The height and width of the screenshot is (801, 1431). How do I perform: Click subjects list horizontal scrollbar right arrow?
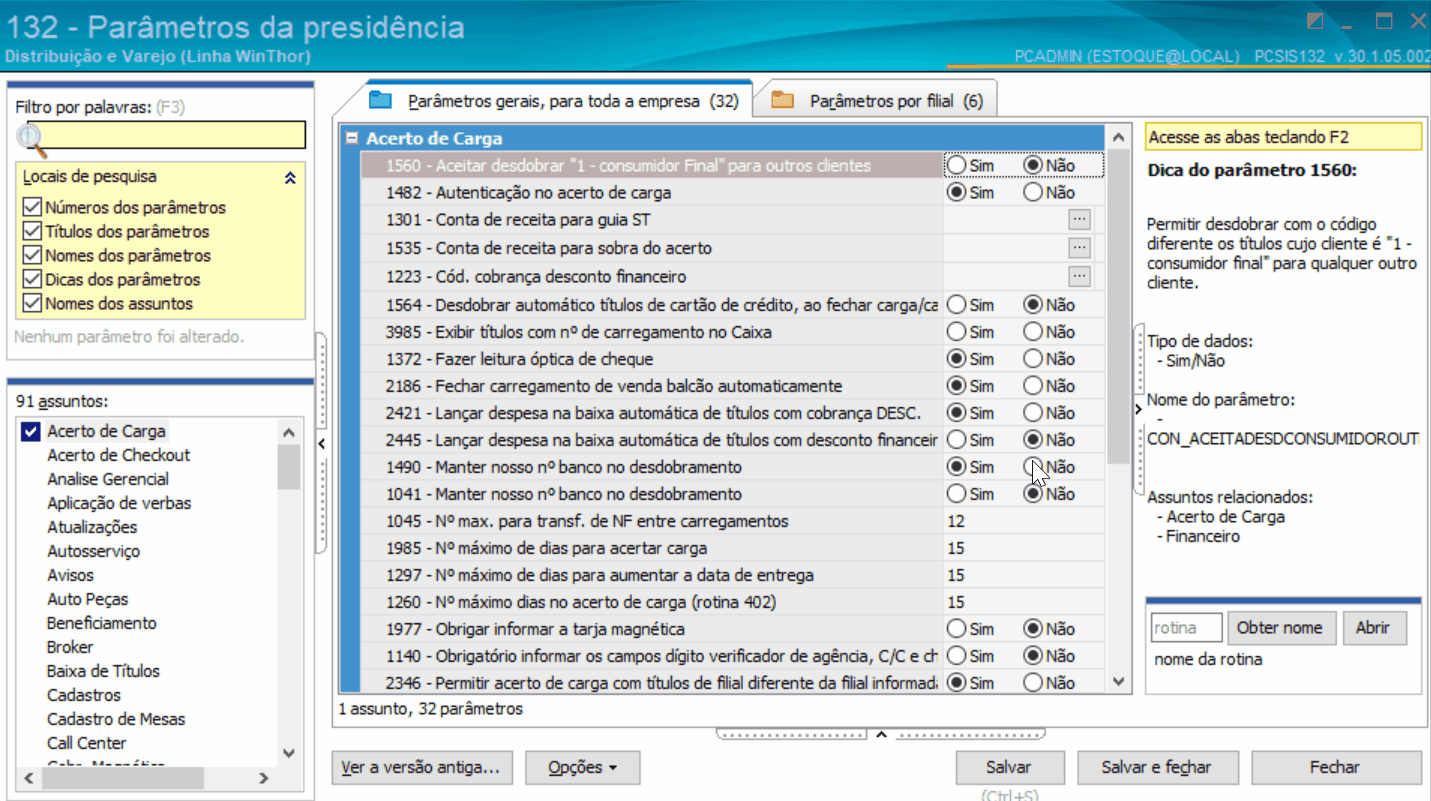click(x=264, y=778)
